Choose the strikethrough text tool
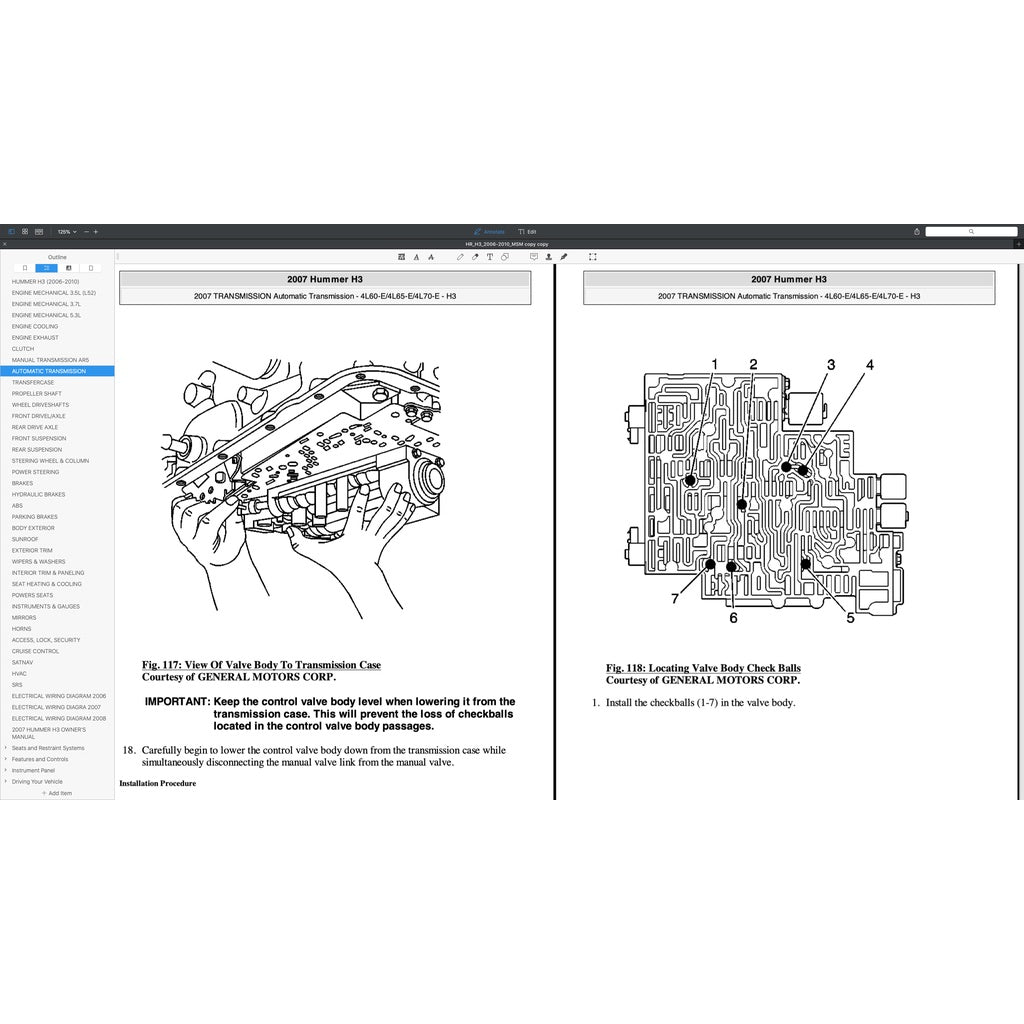Screen dimensions: 1024x1024 430,257
